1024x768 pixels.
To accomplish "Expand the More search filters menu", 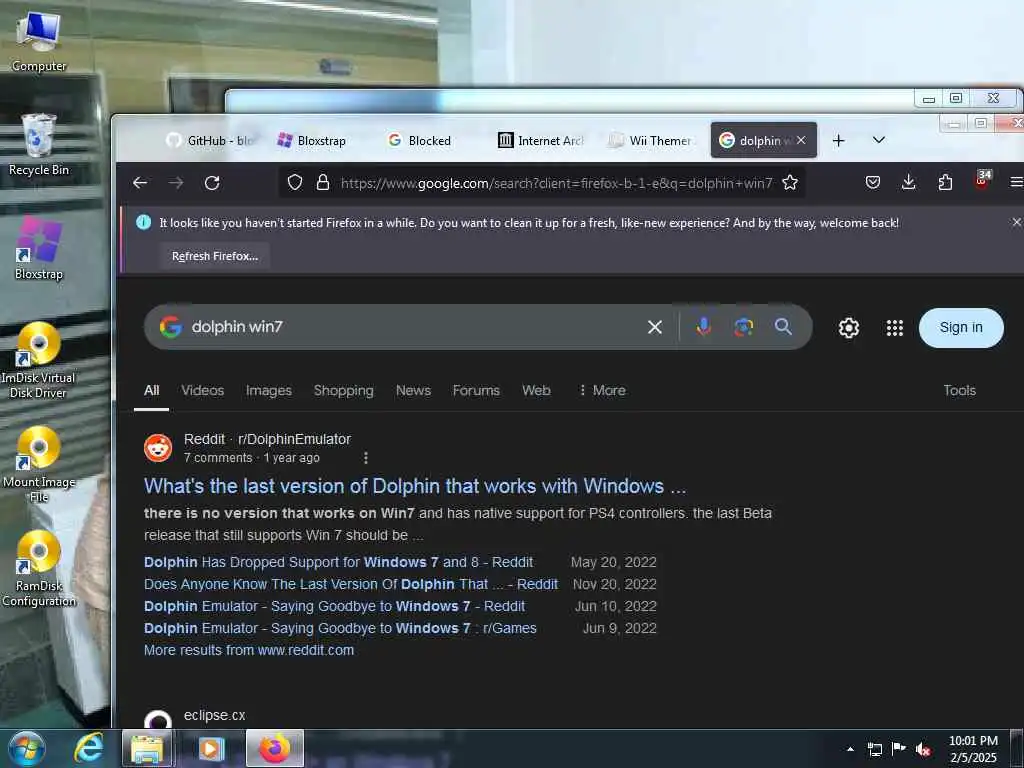I will 602,391.
